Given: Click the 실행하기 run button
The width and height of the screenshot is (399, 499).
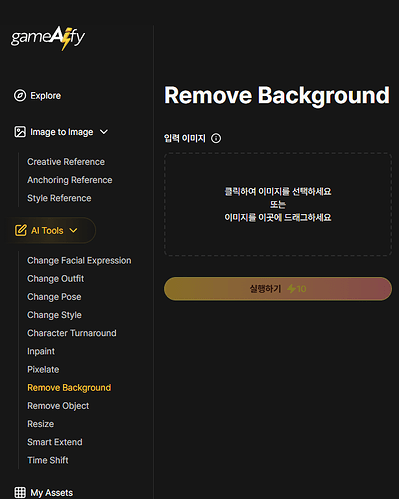Looking at the screenshot, I should pyautogui.click(x=278, y=289).
